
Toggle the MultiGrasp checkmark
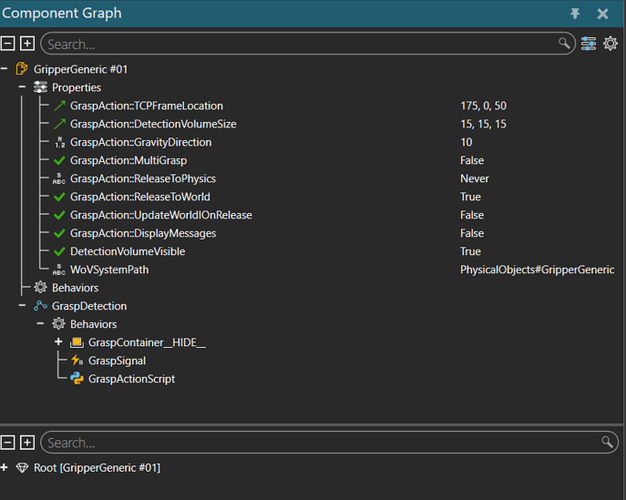coord(59,161)
